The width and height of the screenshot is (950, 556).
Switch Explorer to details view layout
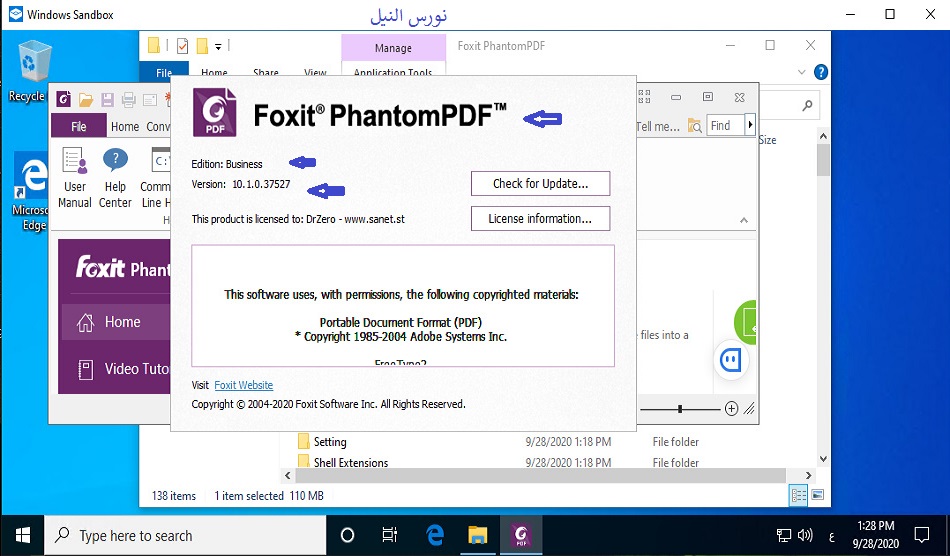coord(799,495)
